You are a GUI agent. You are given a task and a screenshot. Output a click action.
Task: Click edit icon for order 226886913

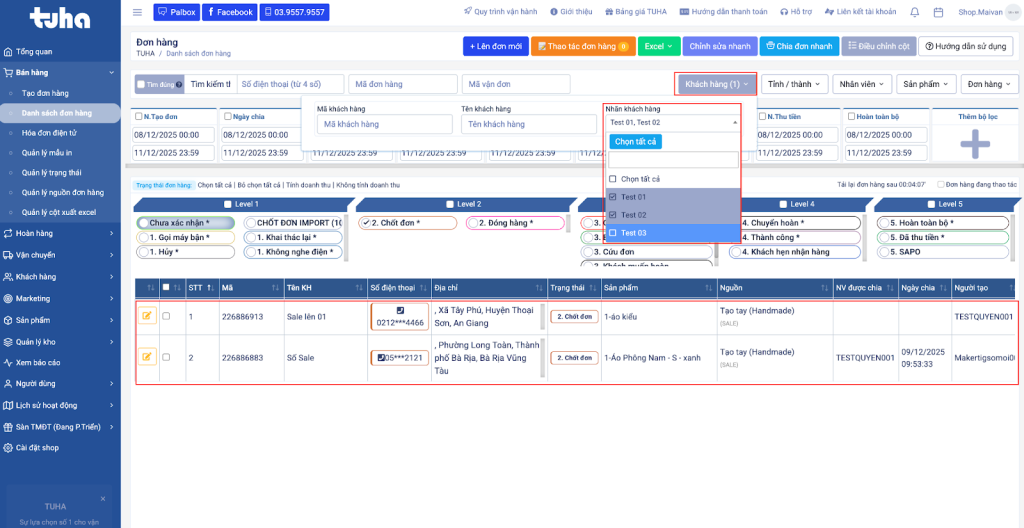[147, 316]
